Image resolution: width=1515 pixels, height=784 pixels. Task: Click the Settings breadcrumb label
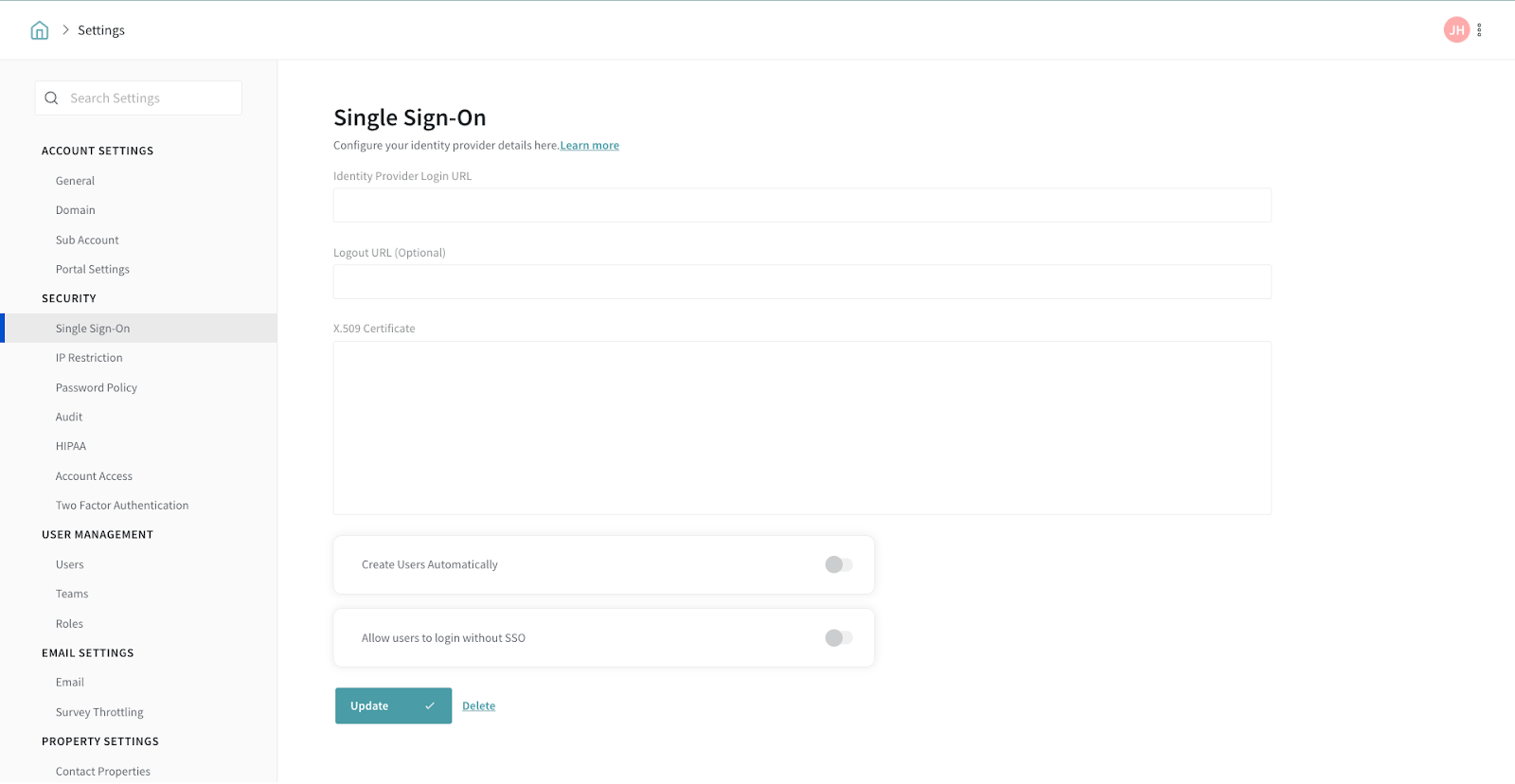point(101,30)
